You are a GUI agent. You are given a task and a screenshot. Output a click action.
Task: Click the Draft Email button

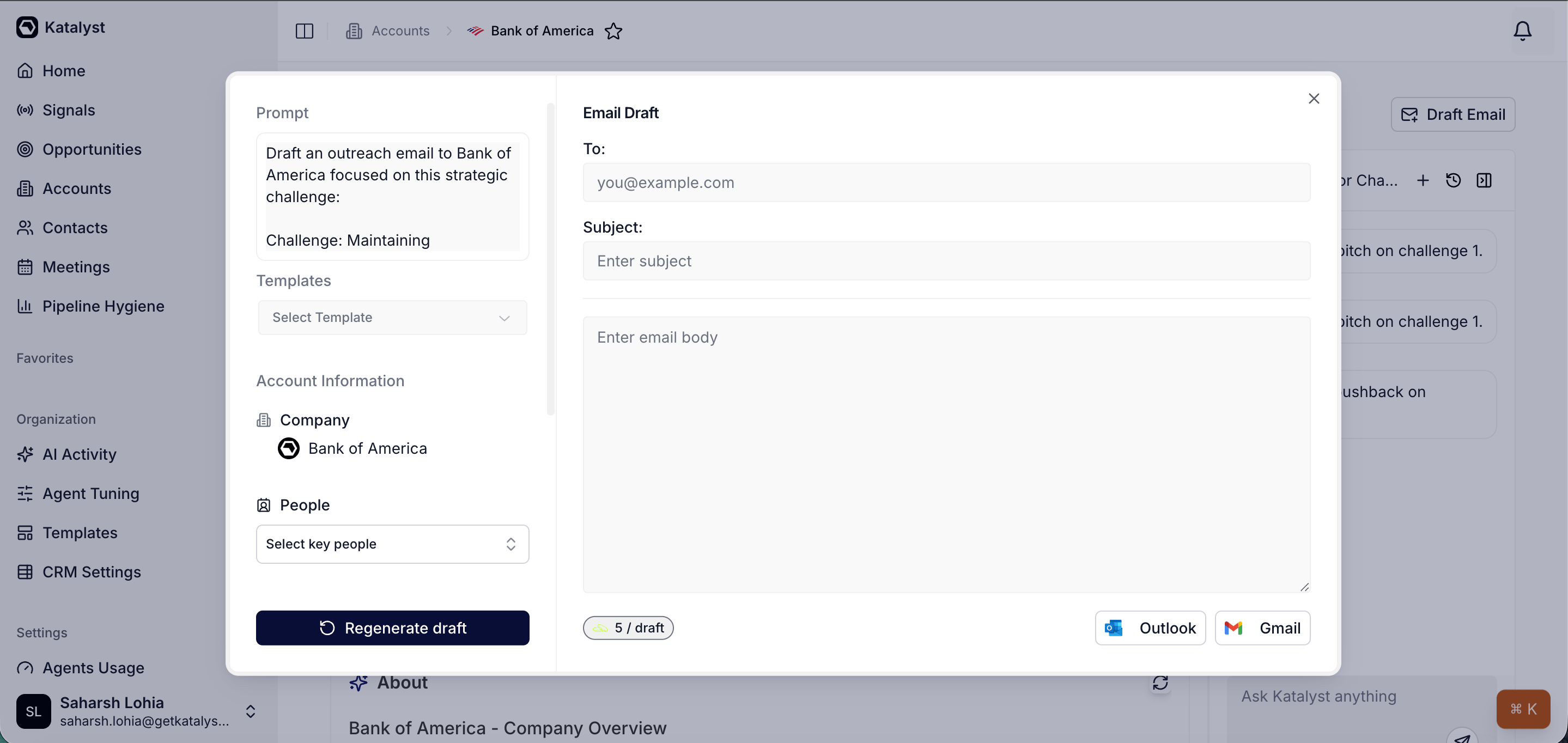coord(1453,114)
